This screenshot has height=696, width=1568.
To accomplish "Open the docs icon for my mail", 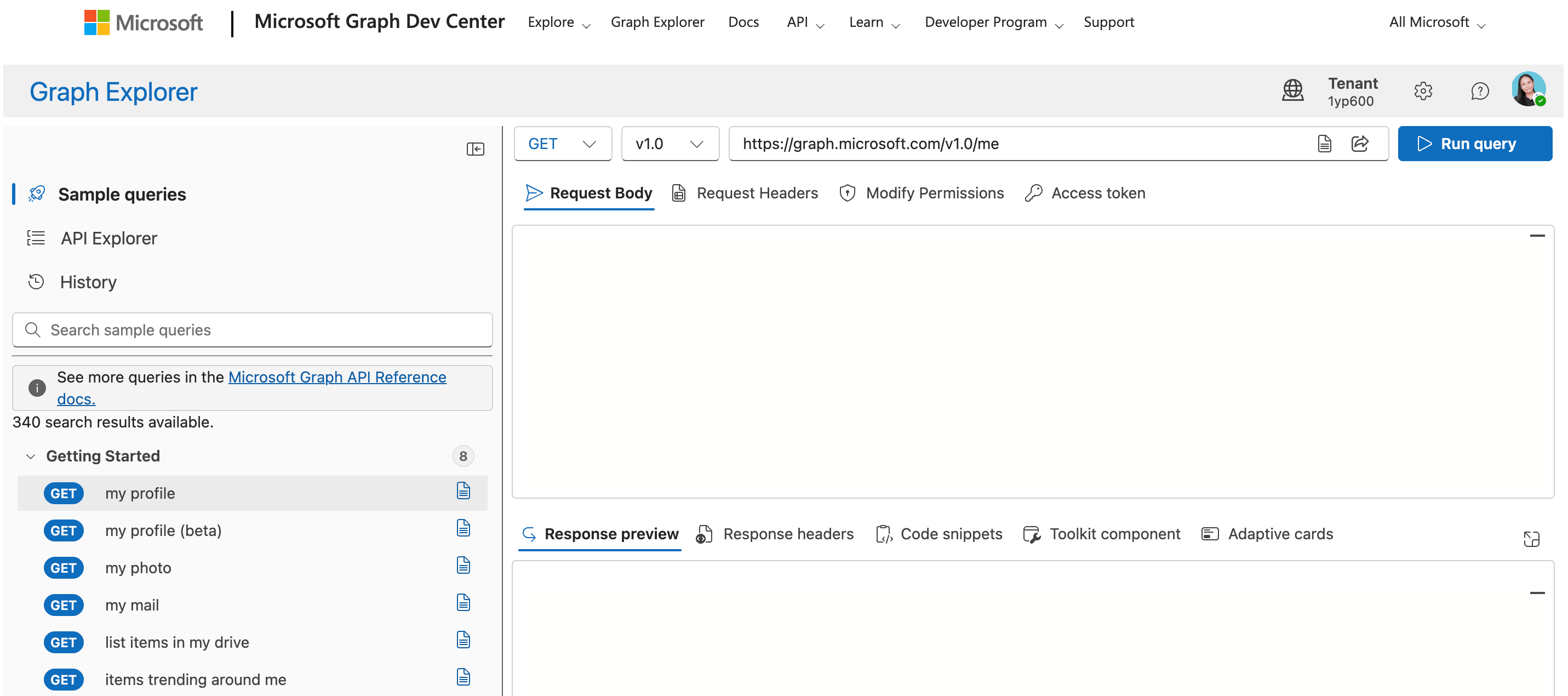I will point(463,602).
